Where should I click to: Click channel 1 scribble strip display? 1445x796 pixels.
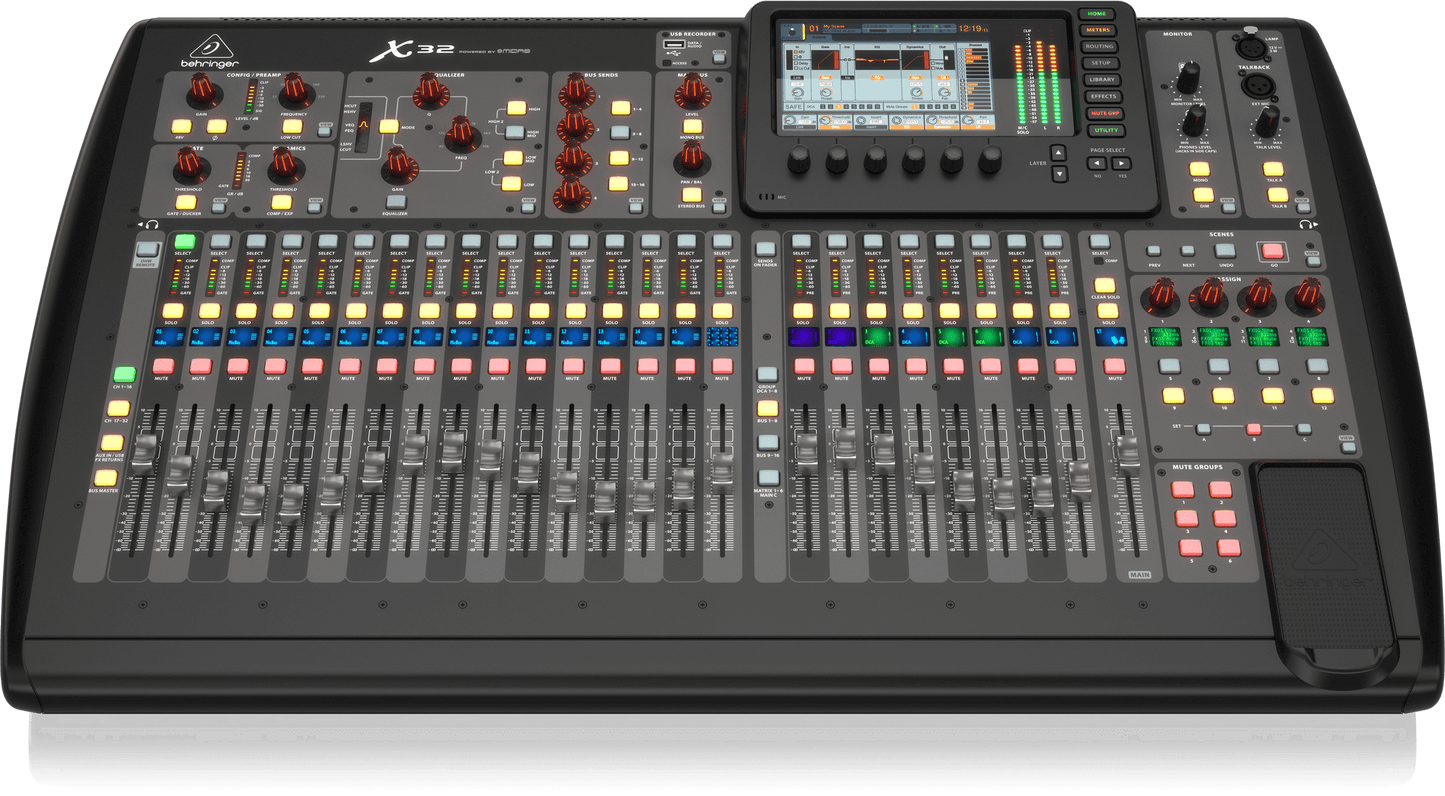tap(169, 337)
